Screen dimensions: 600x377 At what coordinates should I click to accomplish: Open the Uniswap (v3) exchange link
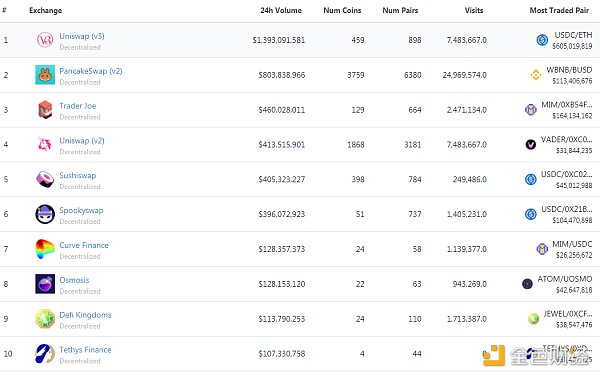pyautogui.click(x=82, y=36)
